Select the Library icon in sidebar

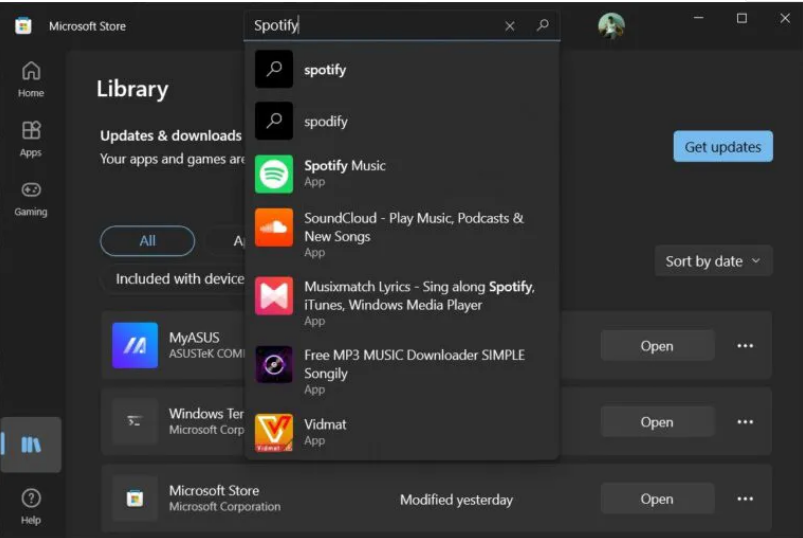coord(31,444)
